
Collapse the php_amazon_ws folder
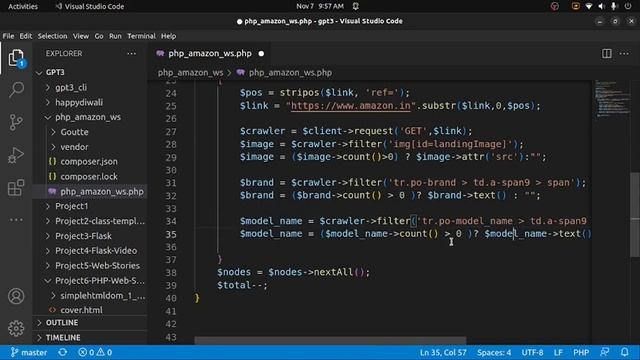[x=48, y=117]
